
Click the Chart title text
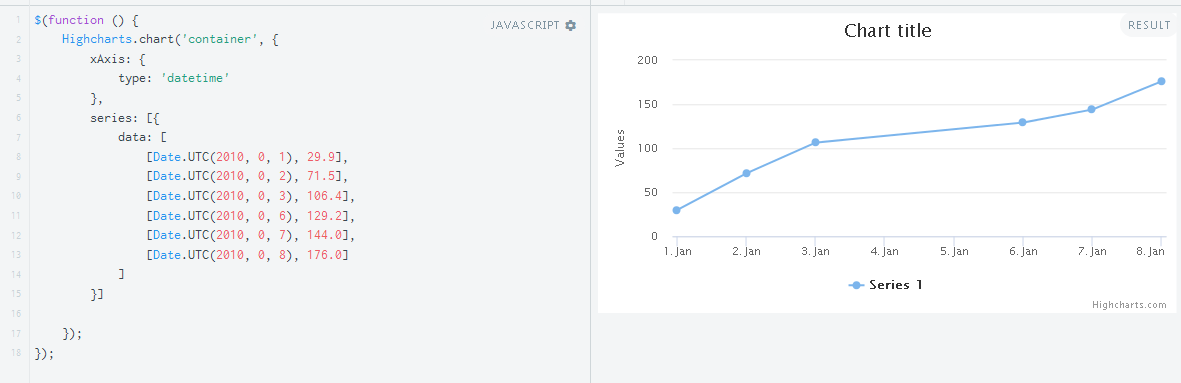(887, 31)
